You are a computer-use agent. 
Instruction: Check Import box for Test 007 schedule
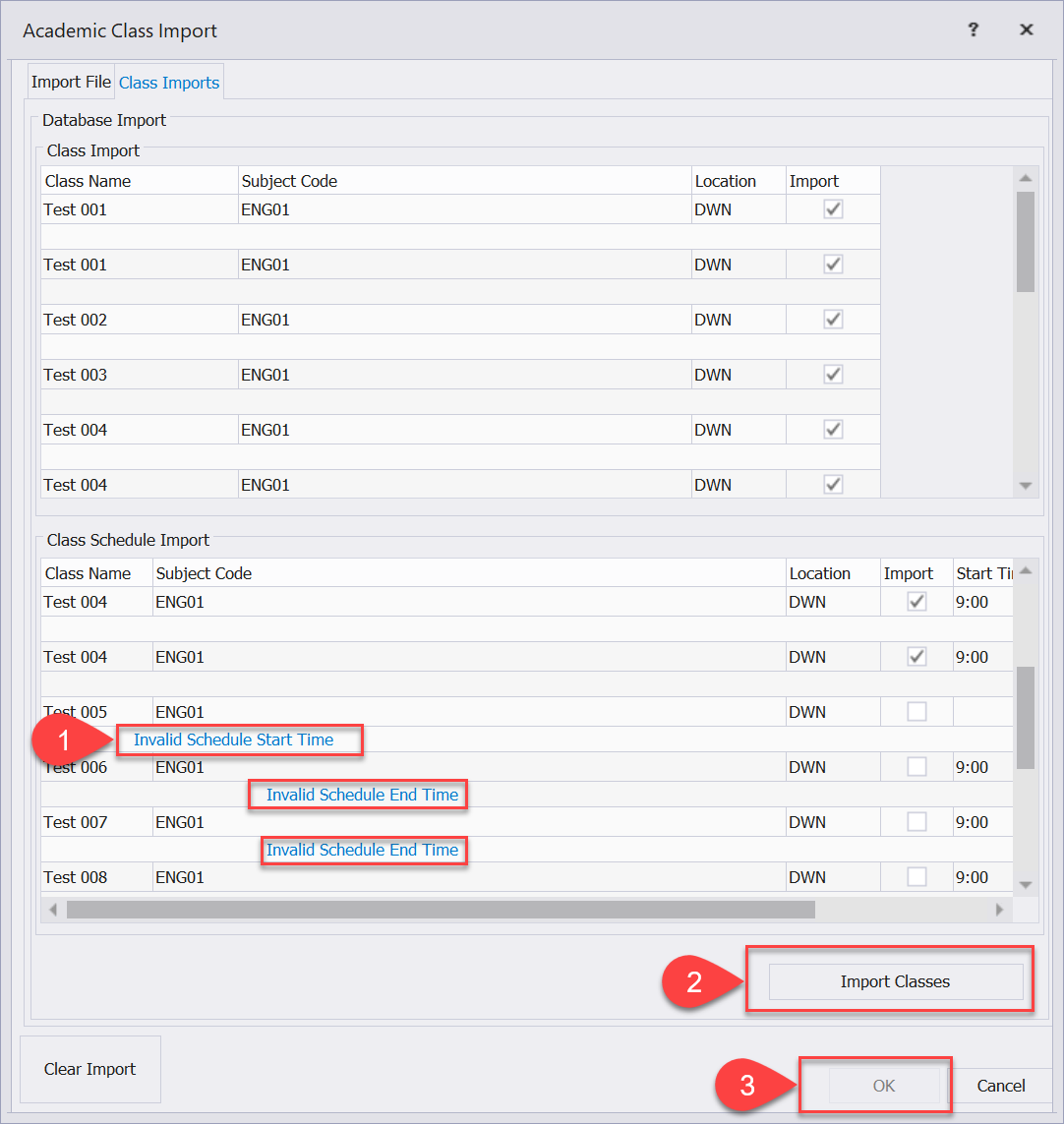916,822
